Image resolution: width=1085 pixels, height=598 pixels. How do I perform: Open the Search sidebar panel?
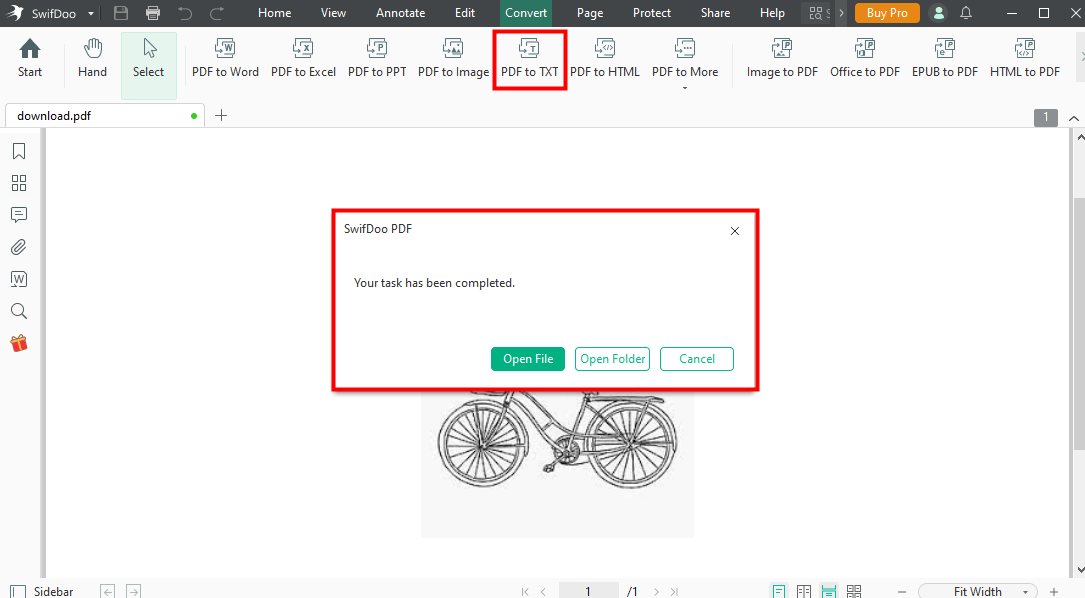(x=19, y=311)
